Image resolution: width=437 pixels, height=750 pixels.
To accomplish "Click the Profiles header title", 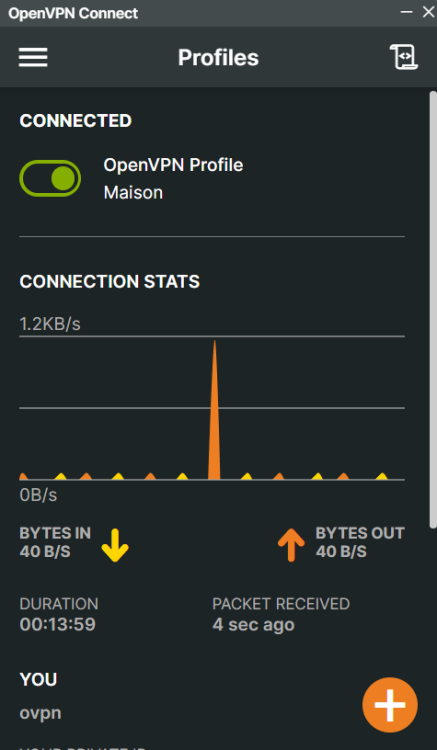I will [218, 57].
